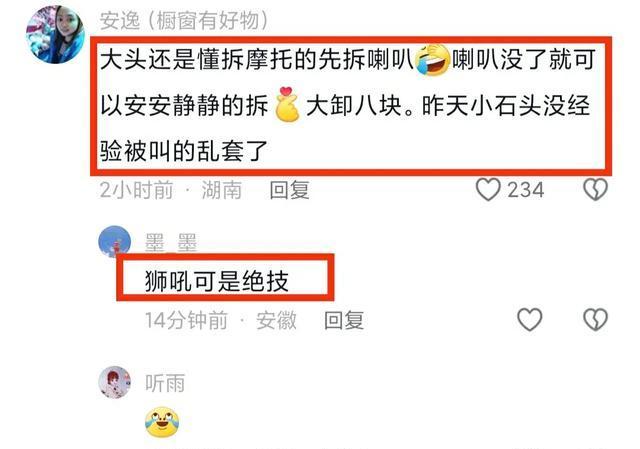Click the 2小时前 · 湖南 timestamp
Image resolution: width=640 pixels, height=449 pixels.
(x=171, y=190)
